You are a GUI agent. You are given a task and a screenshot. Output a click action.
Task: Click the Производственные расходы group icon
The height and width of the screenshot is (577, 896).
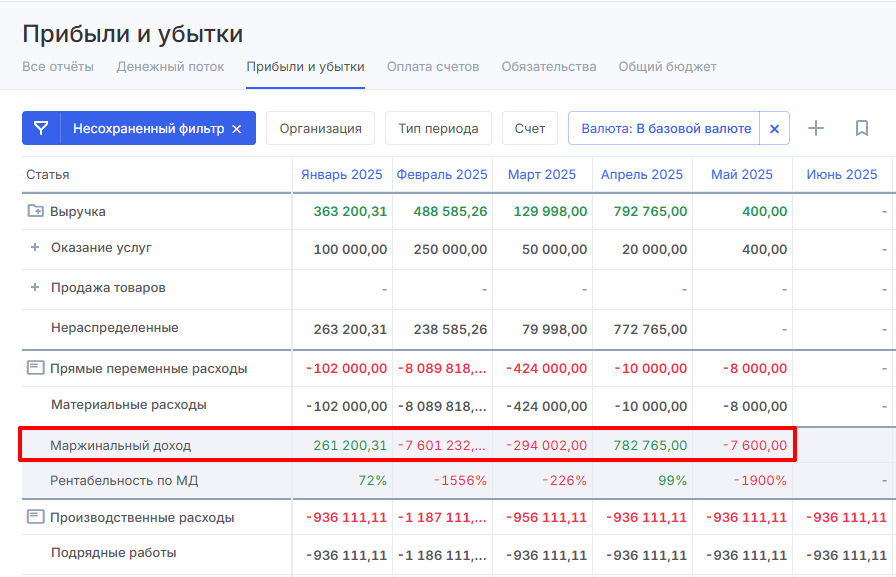tap(36, 517)
